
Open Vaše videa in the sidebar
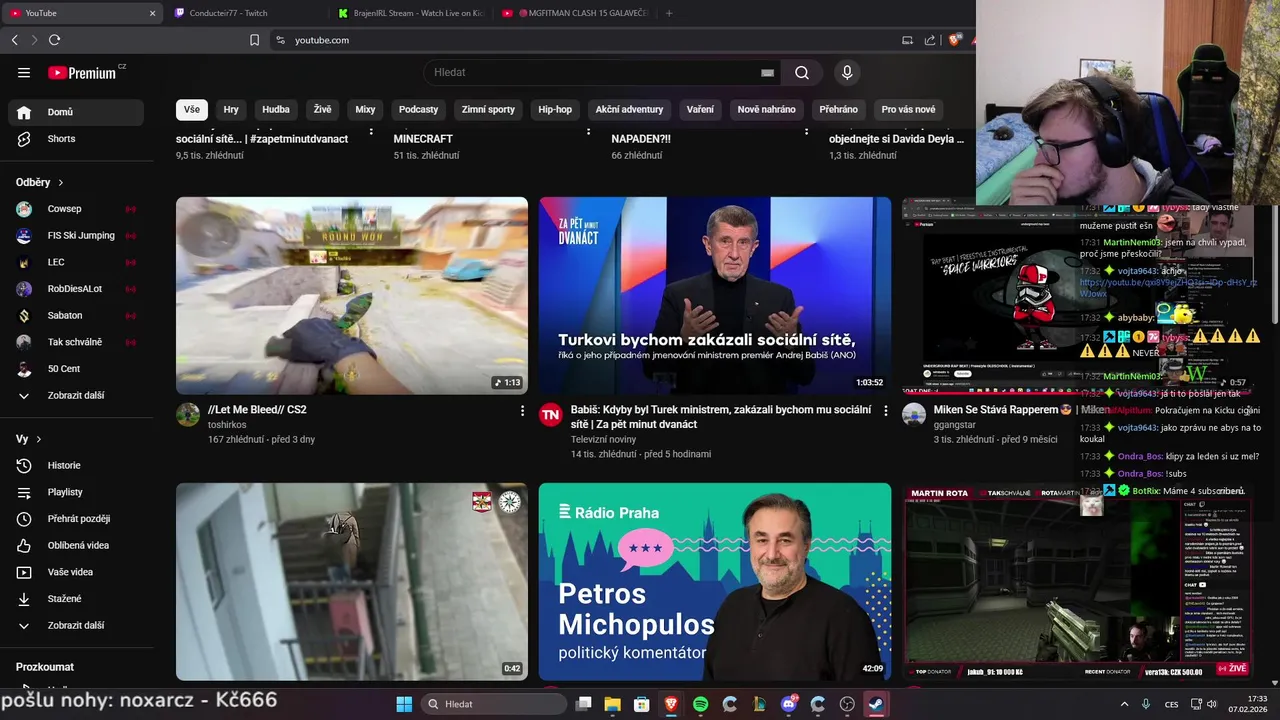(x=76, y=572)
